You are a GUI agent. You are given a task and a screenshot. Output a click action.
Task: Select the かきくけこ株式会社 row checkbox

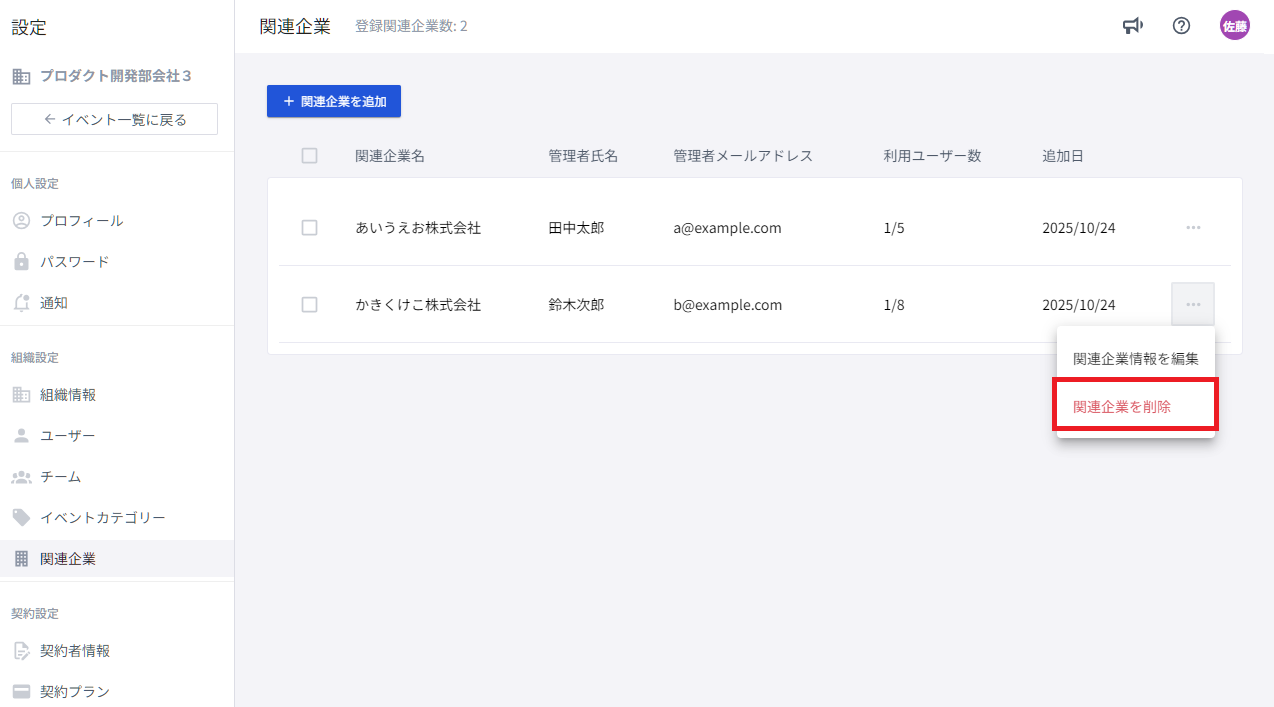pyautogui.click(x=309, y=305)
